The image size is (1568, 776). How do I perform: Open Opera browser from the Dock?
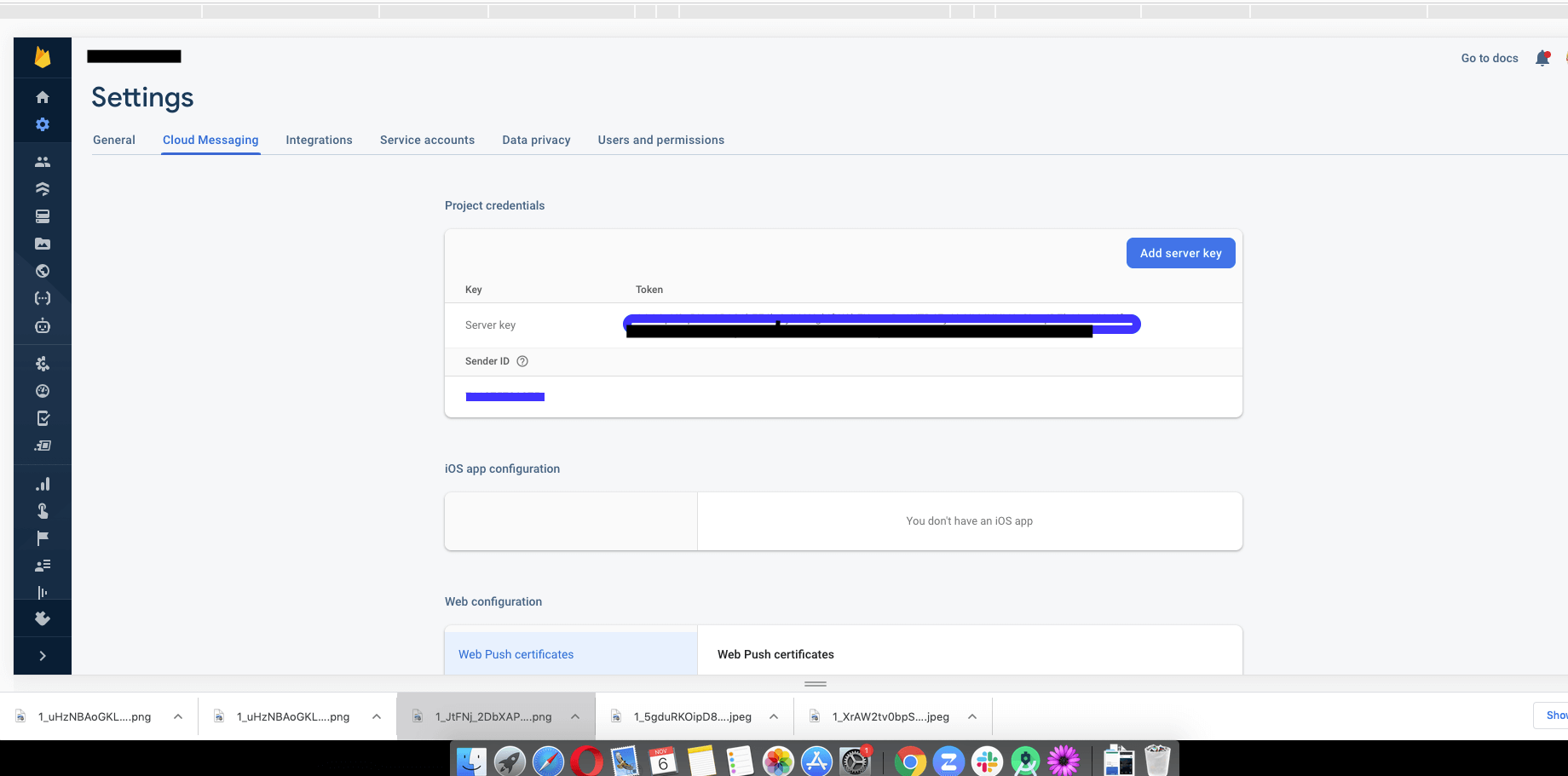tap(586, 761)
